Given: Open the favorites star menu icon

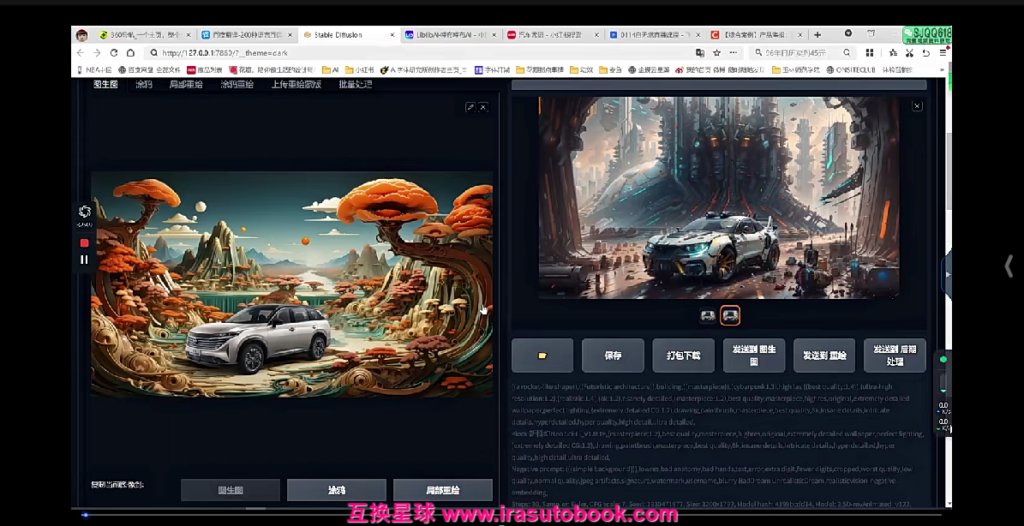Looking at the screenshot, I should point(893,53).
